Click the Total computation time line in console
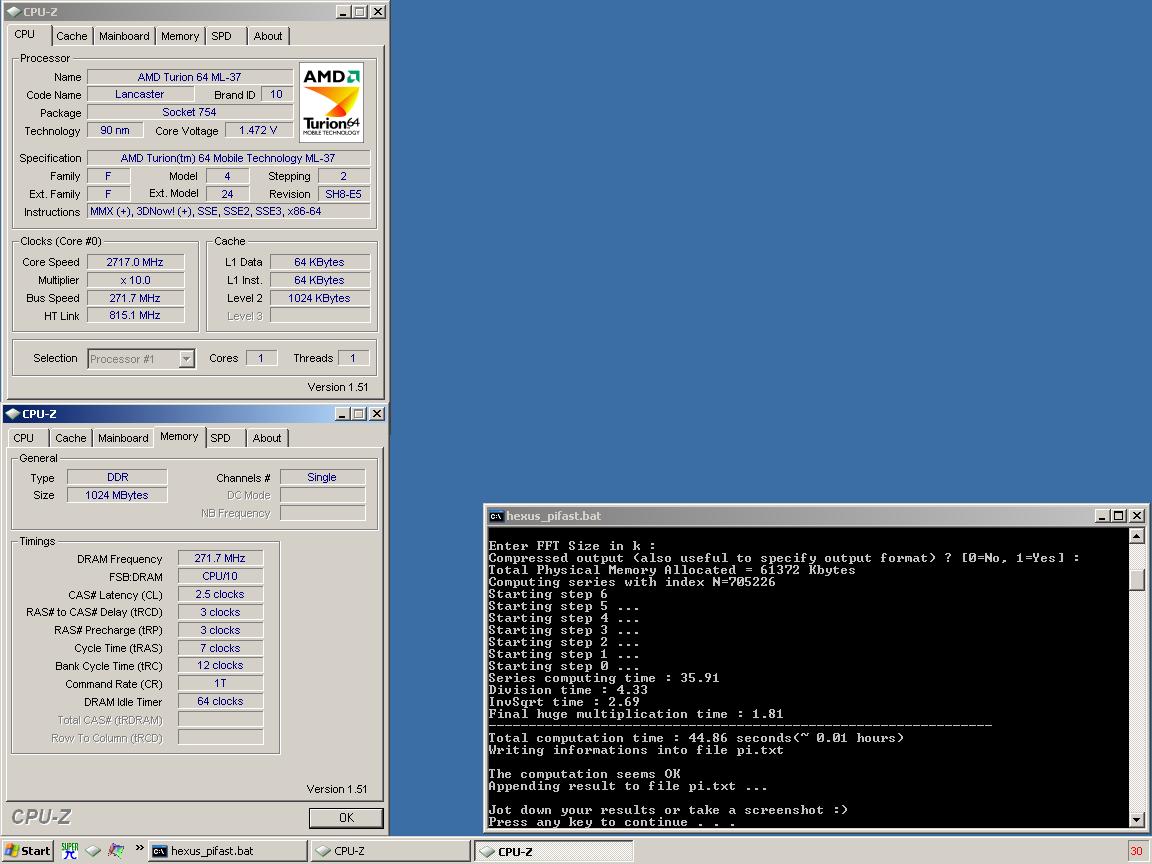This screenshot has height=864, width=1152. 696,738
